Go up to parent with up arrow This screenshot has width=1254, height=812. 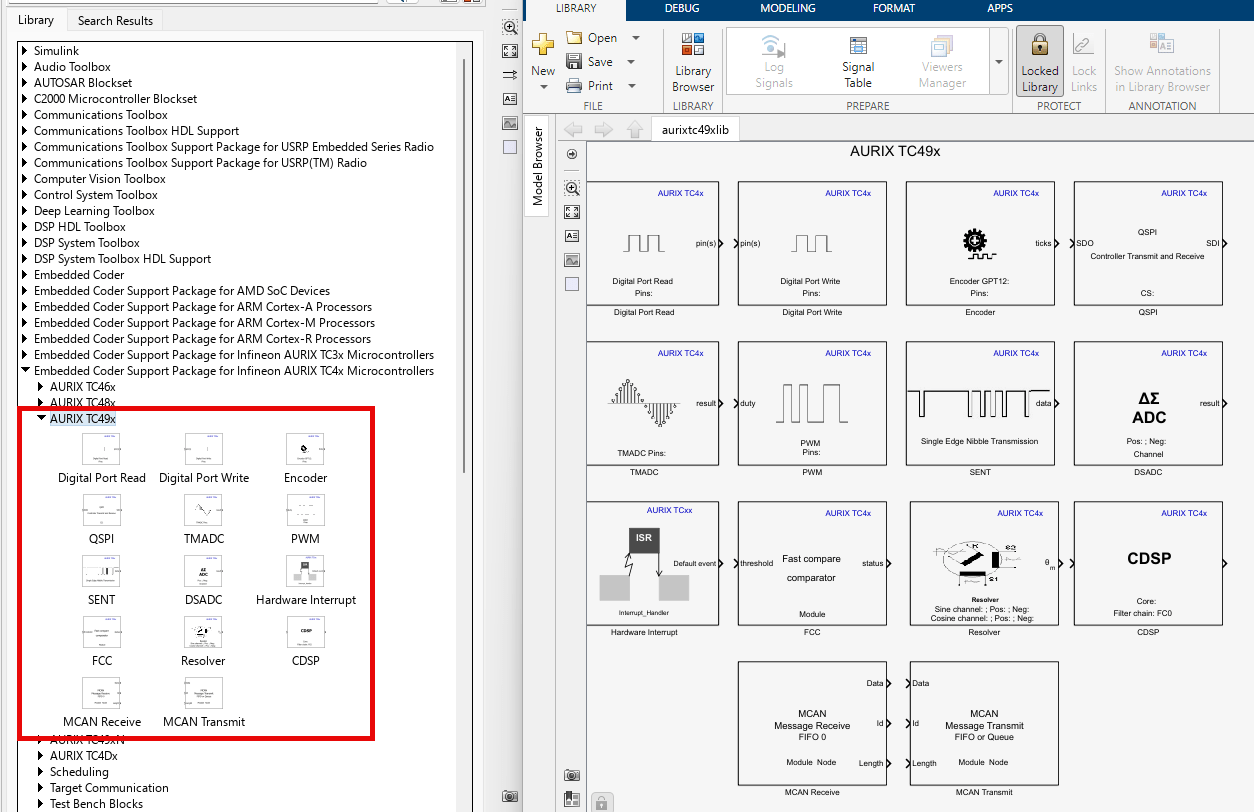tap(634, 130)
